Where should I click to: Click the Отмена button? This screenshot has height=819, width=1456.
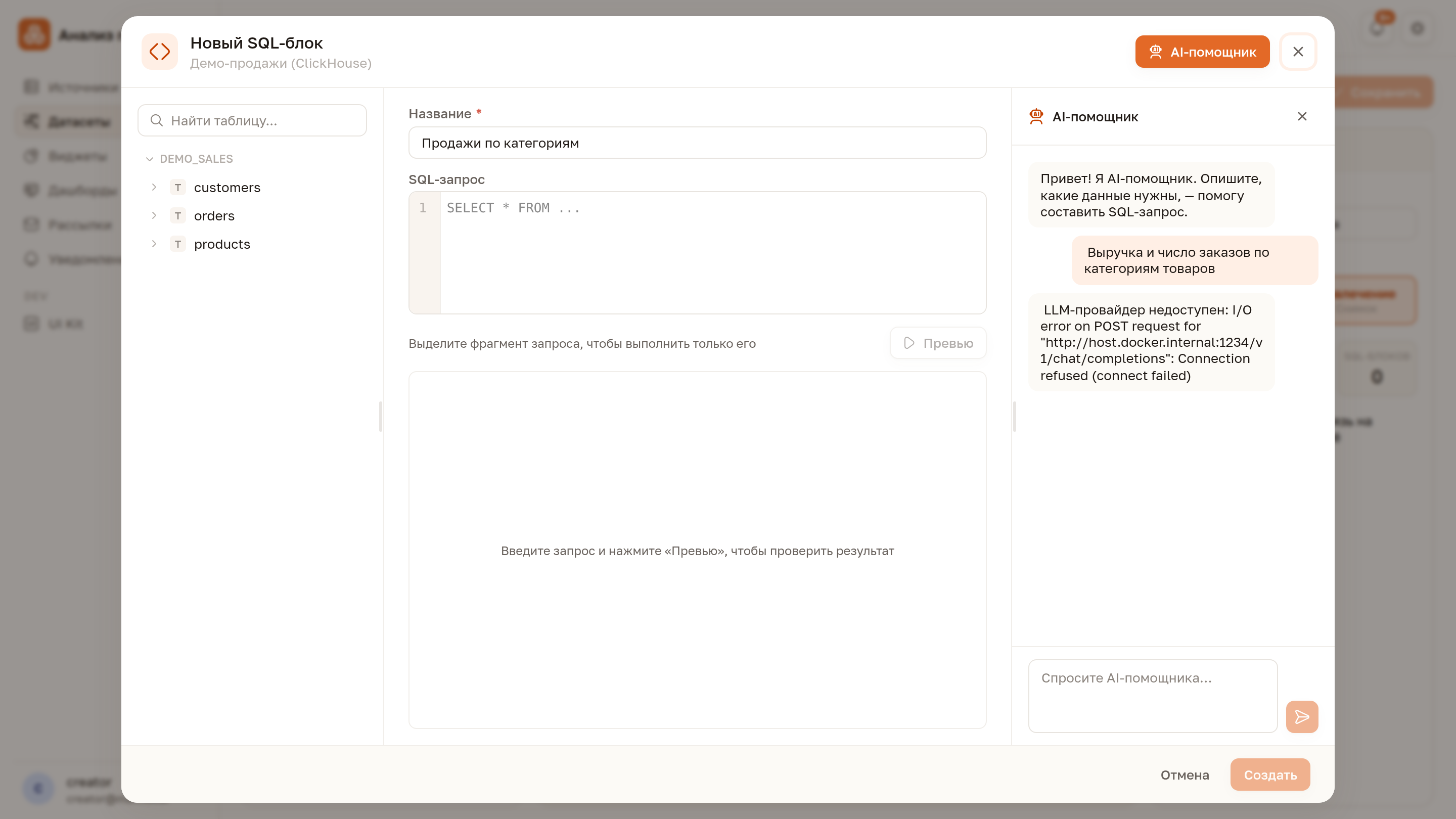point(1185,775)
